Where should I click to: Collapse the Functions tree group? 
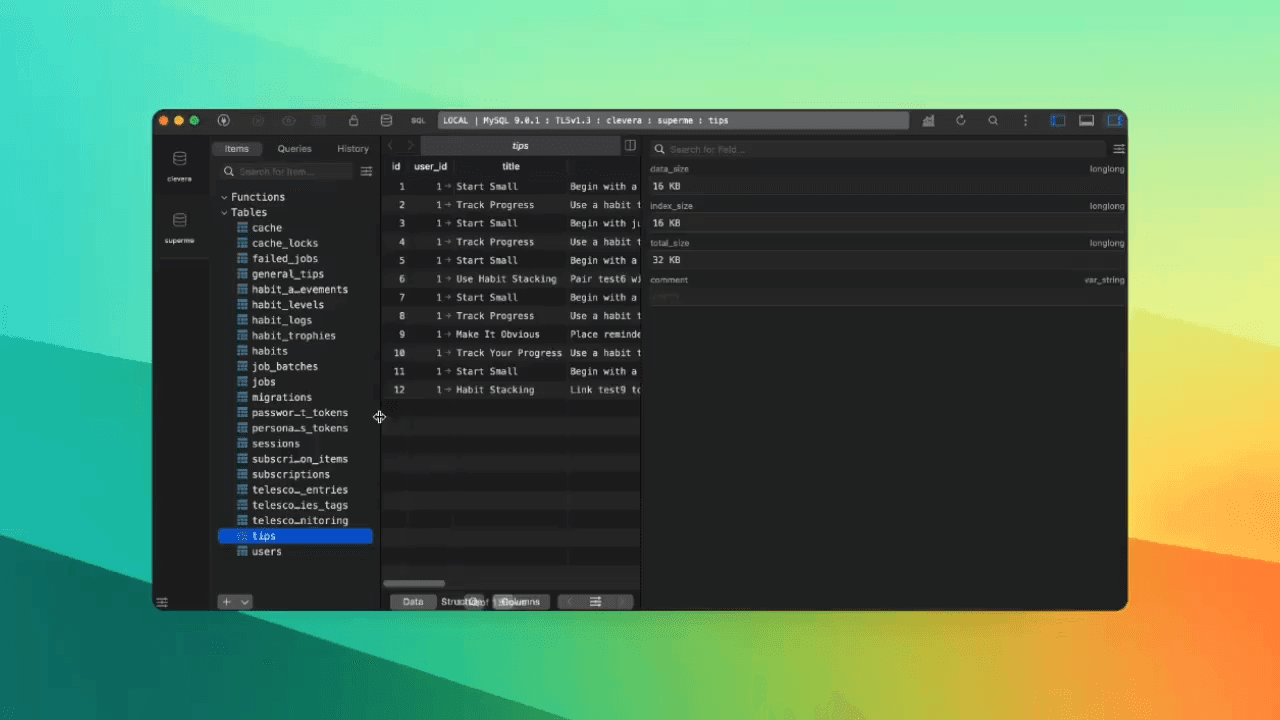tap(225, 197)
